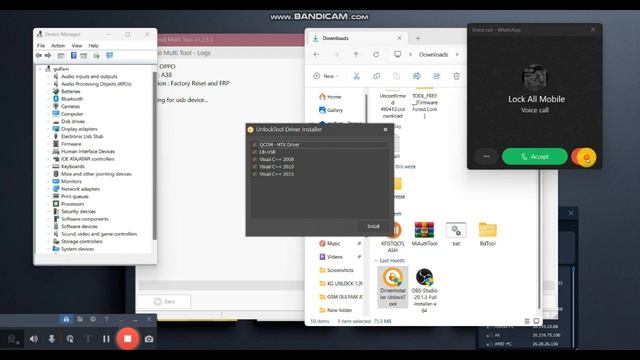Screen dimensions: 640x360
Task: Select the DriverInstaller UnlockTool file
Action: coord(393,287)
